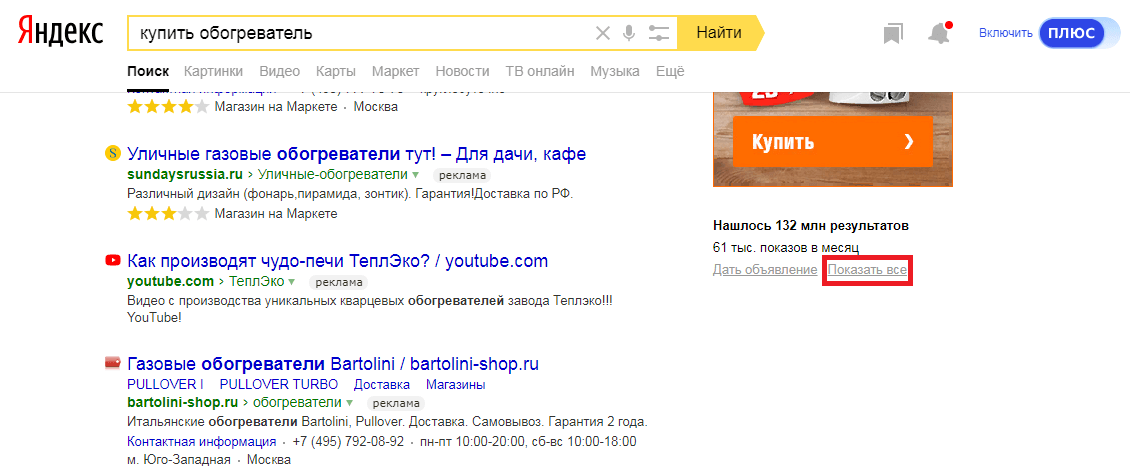
Task: Click the ПЛЮС toggle button
Action: point(1071,33)
